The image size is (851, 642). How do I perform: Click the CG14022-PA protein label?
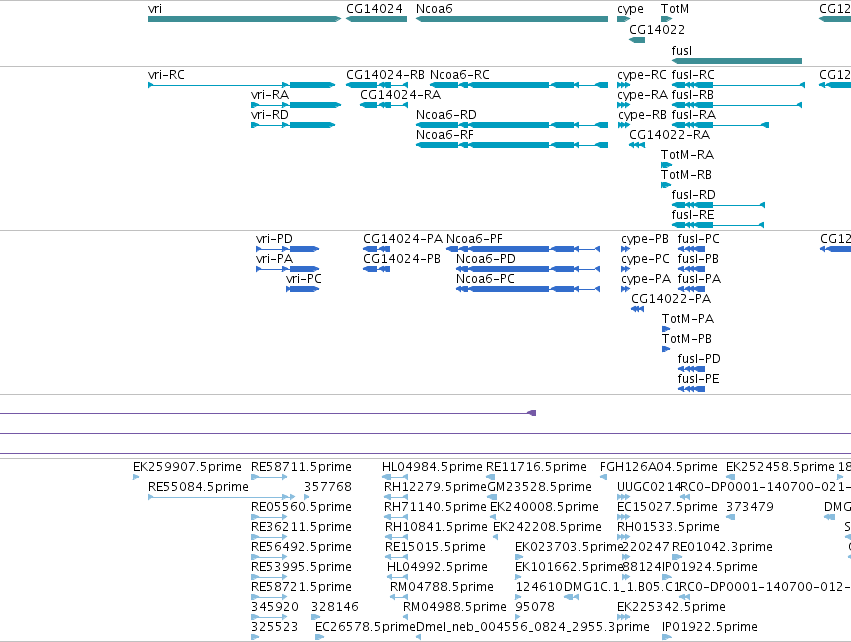(671, 299)
